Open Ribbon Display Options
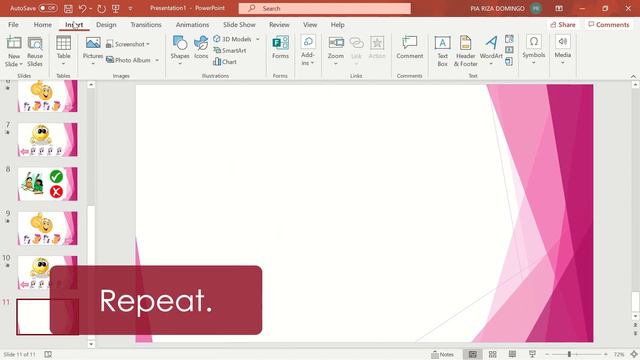 pos(559,8)
